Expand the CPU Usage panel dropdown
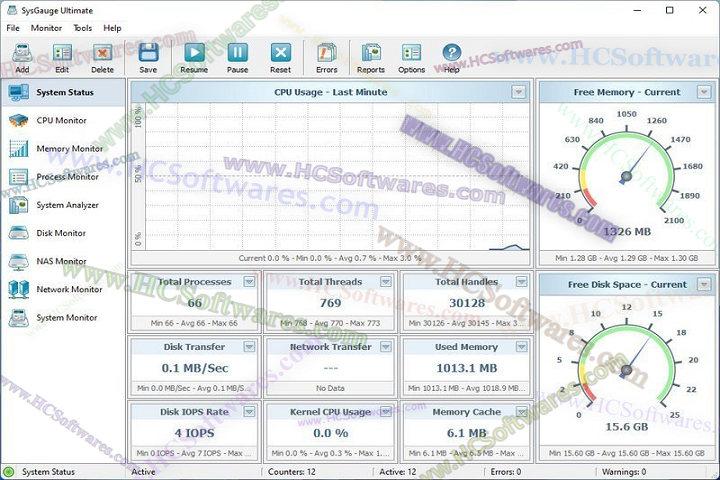This screenshot has width=720, height=480. [518, 92]
